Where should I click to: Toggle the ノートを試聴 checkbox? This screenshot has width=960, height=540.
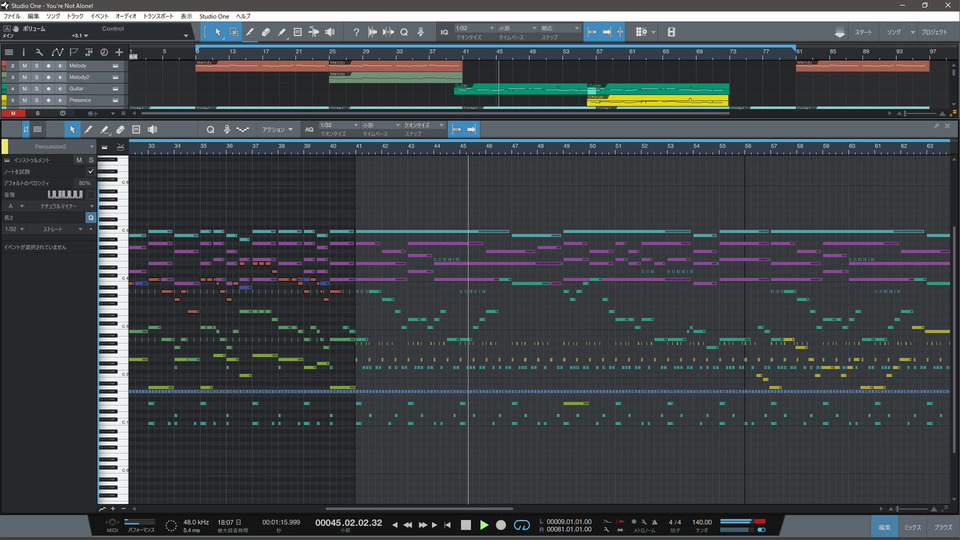click(90, 171)
